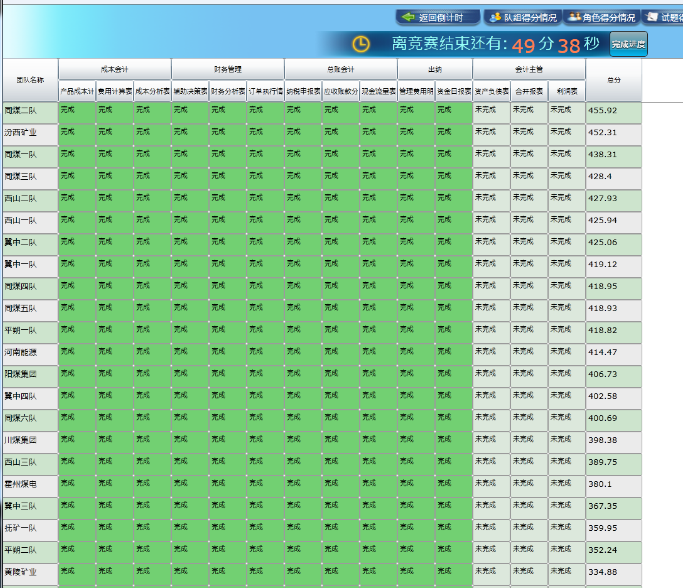This screenshot has height=588, width=683.
Task: Click the 总账会计 group header
Action: click(x=341, y=69)
